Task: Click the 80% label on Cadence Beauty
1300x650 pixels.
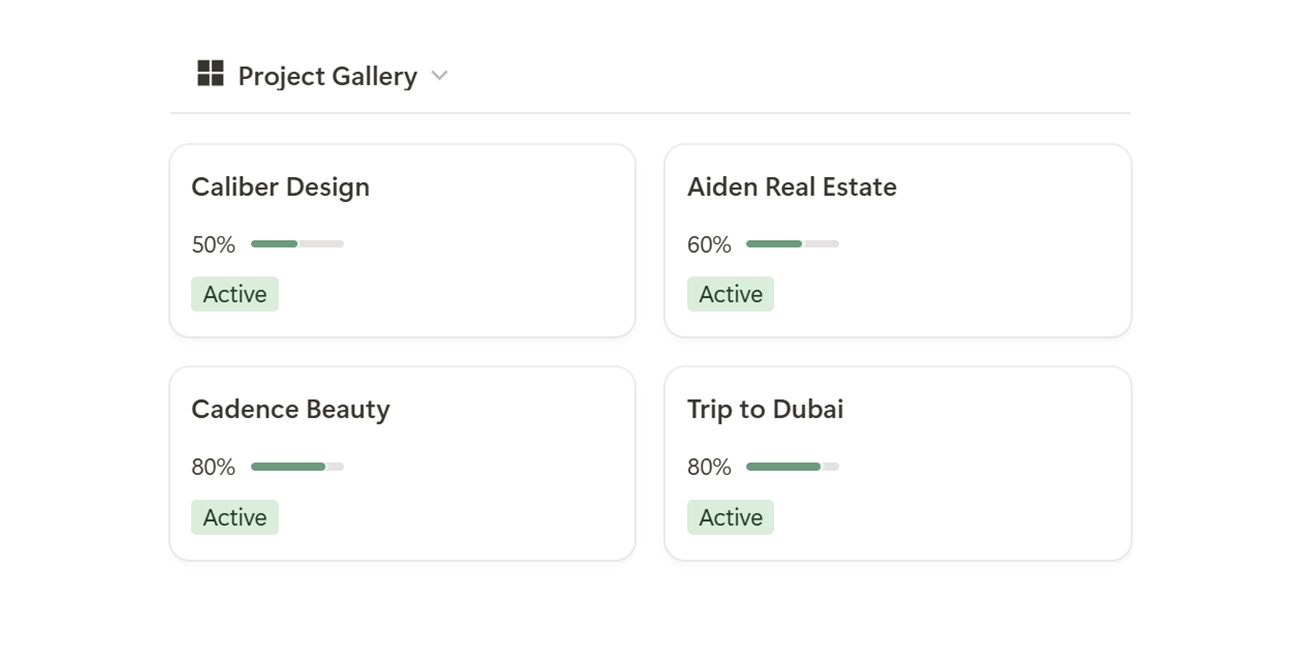Action: pyautogui.click(x=213, y=467)
